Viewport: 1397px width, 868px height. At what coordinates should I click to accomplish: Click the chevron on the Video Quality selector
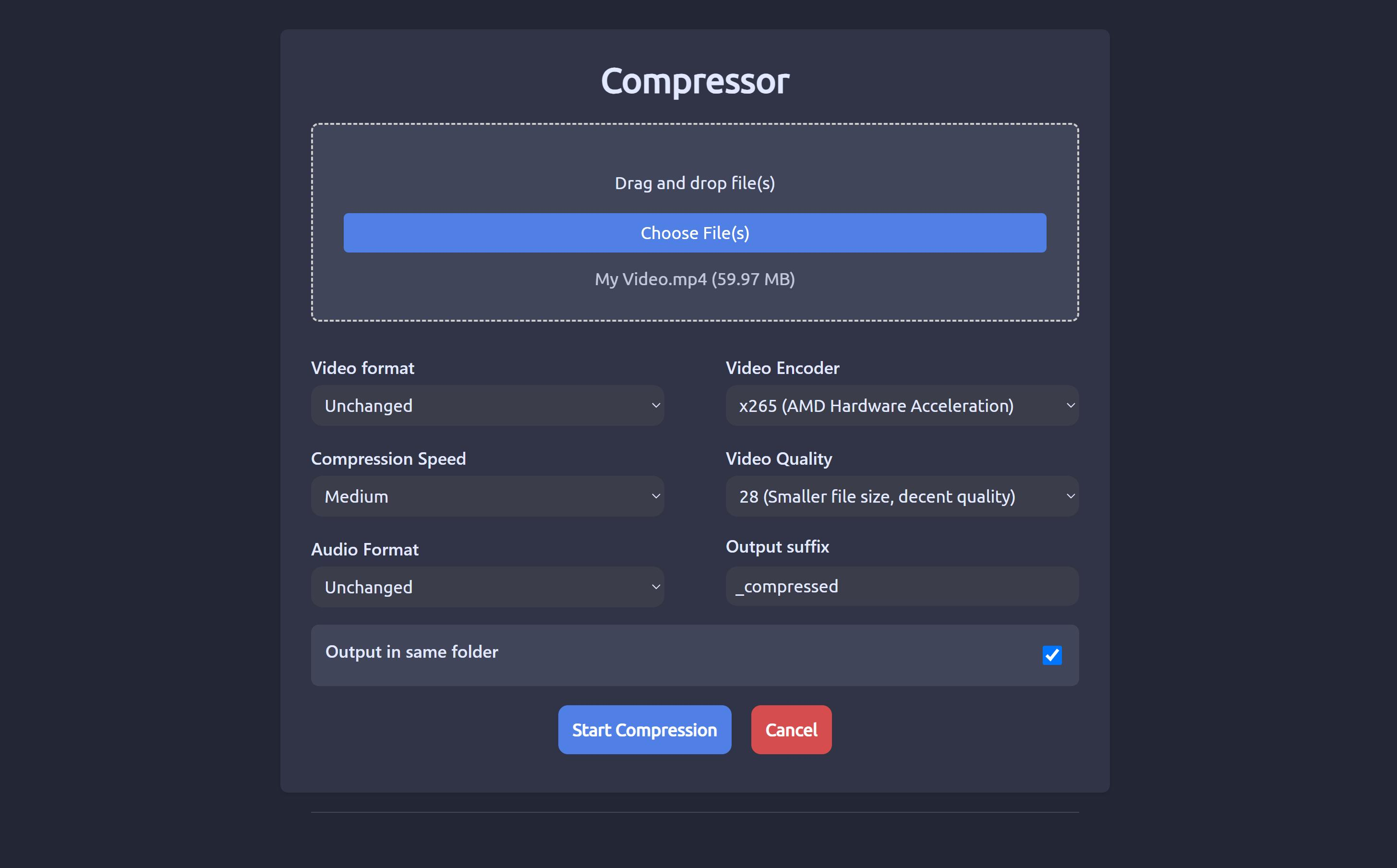pos(1071,496)
